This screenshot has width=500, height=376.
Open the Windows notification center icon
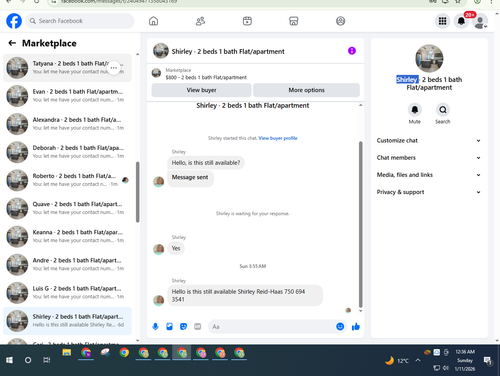(x=488, y=360)
